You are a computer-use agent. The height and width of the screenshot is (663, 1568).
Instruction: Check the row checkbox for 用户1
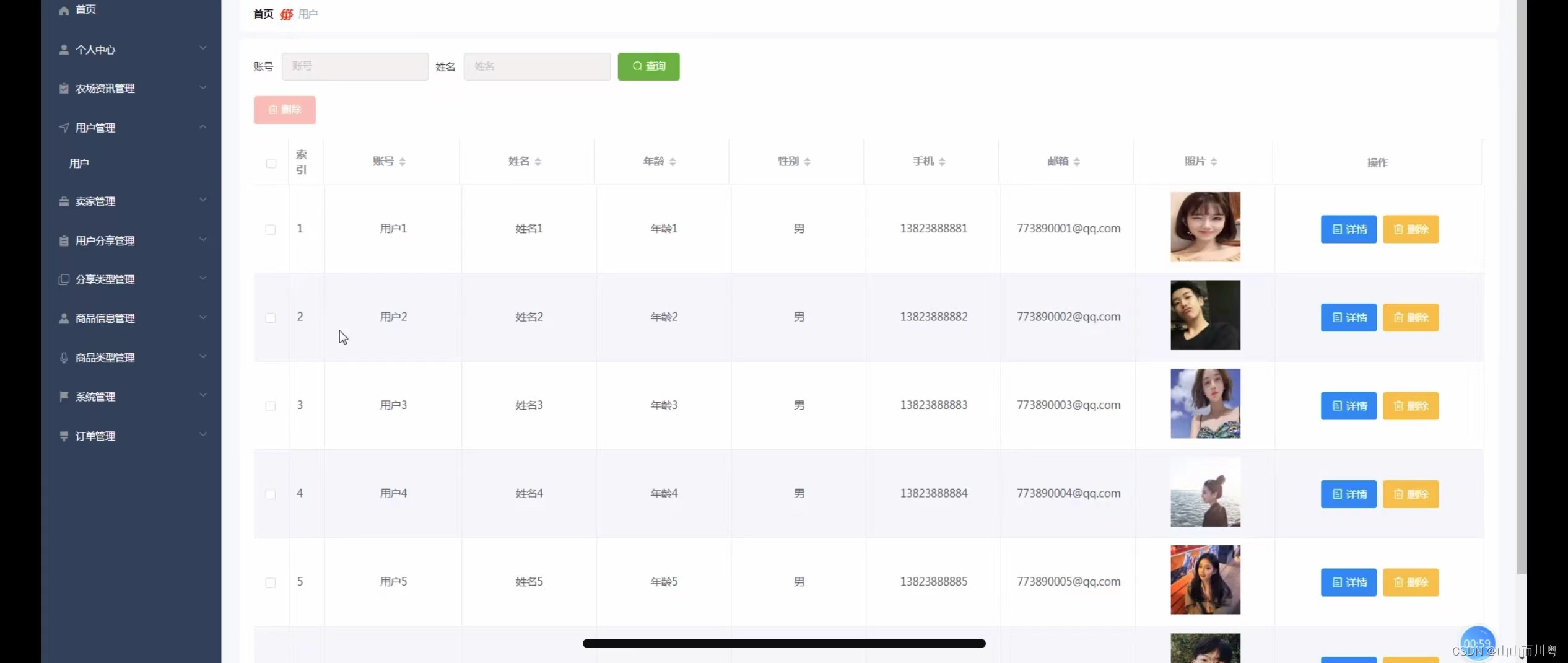pos(271,230)
